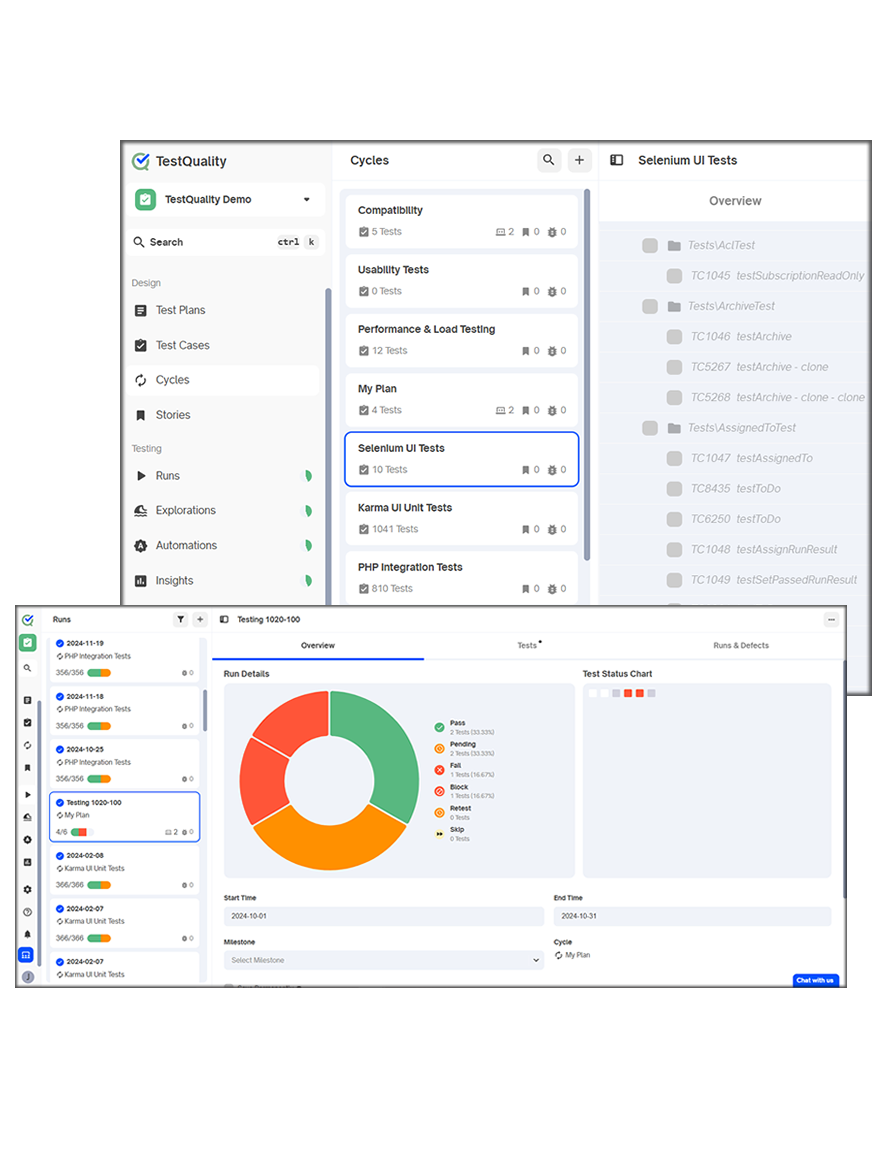
Task: Open search in the Cycles panel header
Action: [x=549, y=159]
